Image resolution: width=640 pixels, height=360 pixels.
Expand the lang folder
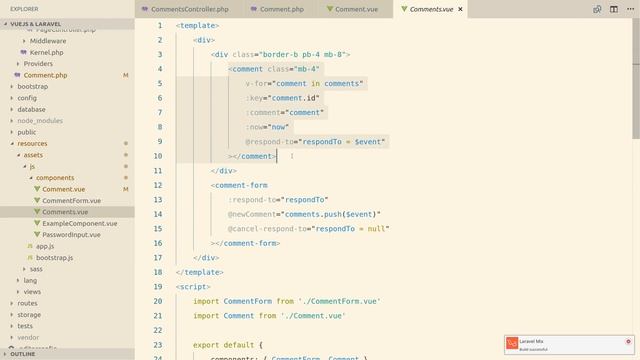click(x=30, y=281)
